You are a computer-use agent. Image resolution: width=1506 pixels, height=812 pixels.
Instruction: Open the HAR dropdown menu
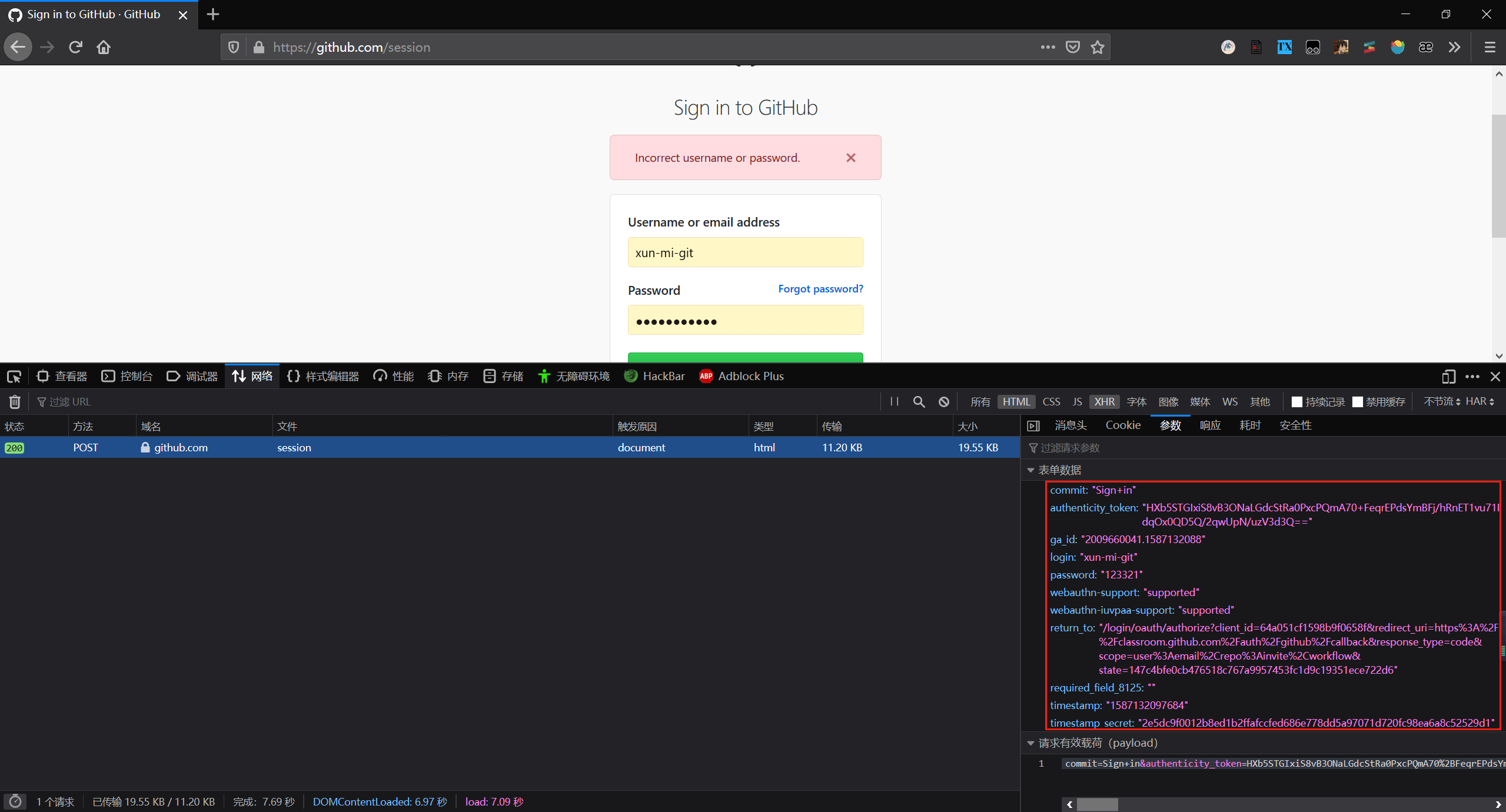[x=1480, y=401]
